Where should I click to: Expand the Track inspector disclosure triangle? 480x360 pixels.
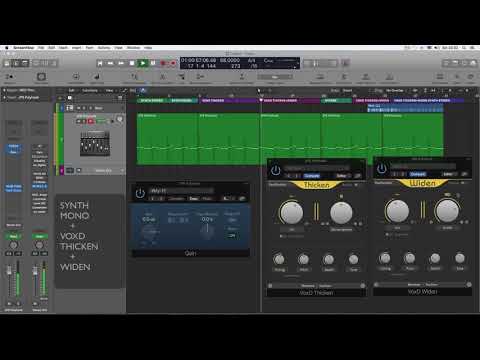click(5, 98)
